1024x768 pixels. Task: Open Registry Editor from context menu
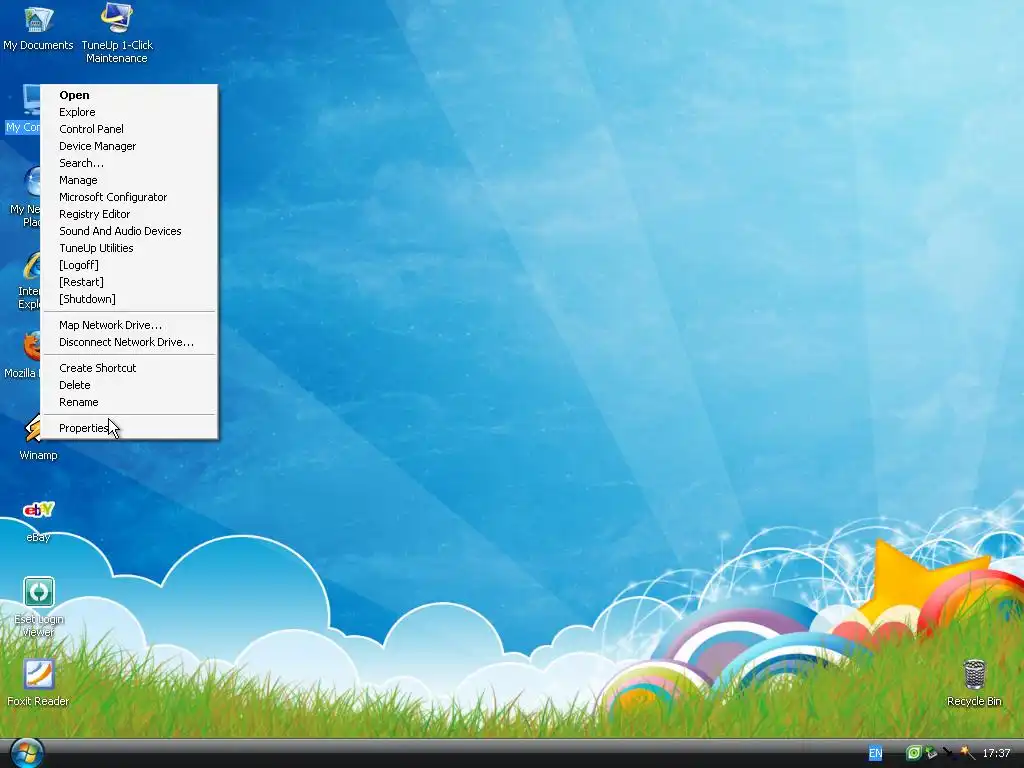pos(129,214)
